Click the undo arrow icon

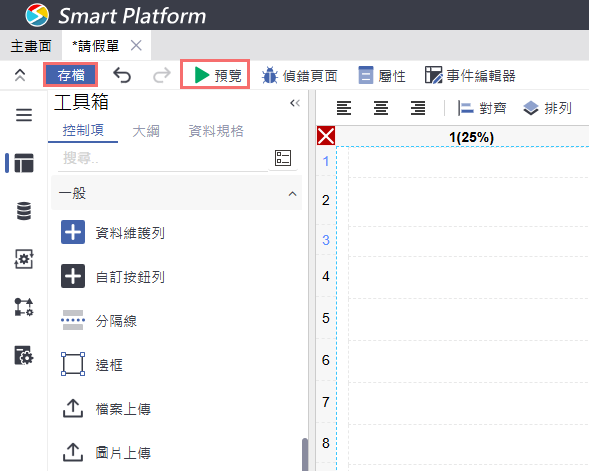tap(122, 75)
